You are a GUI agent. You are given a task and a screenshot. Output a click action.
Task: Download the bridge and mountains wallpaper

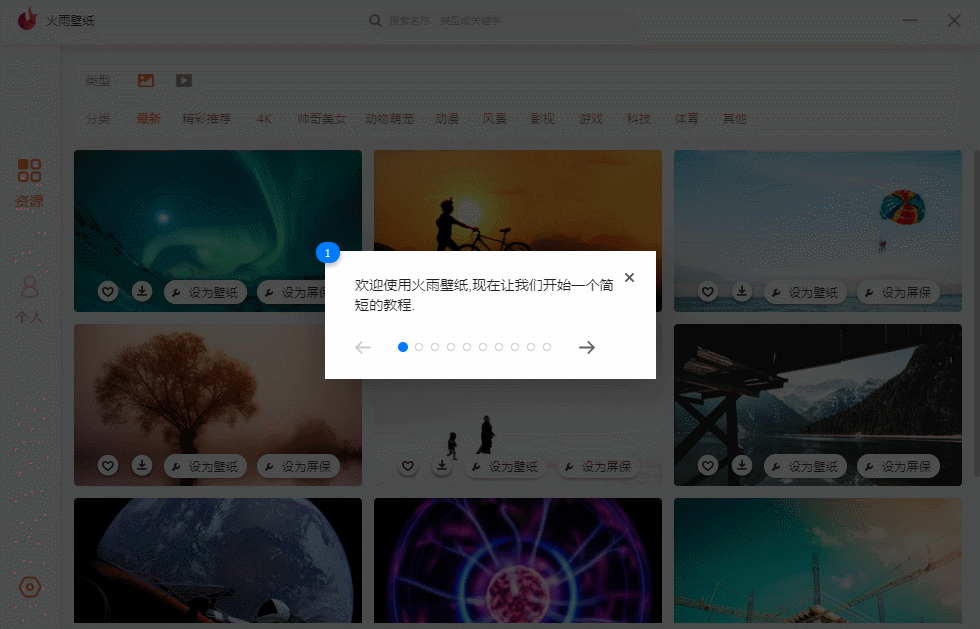(742, 466)
